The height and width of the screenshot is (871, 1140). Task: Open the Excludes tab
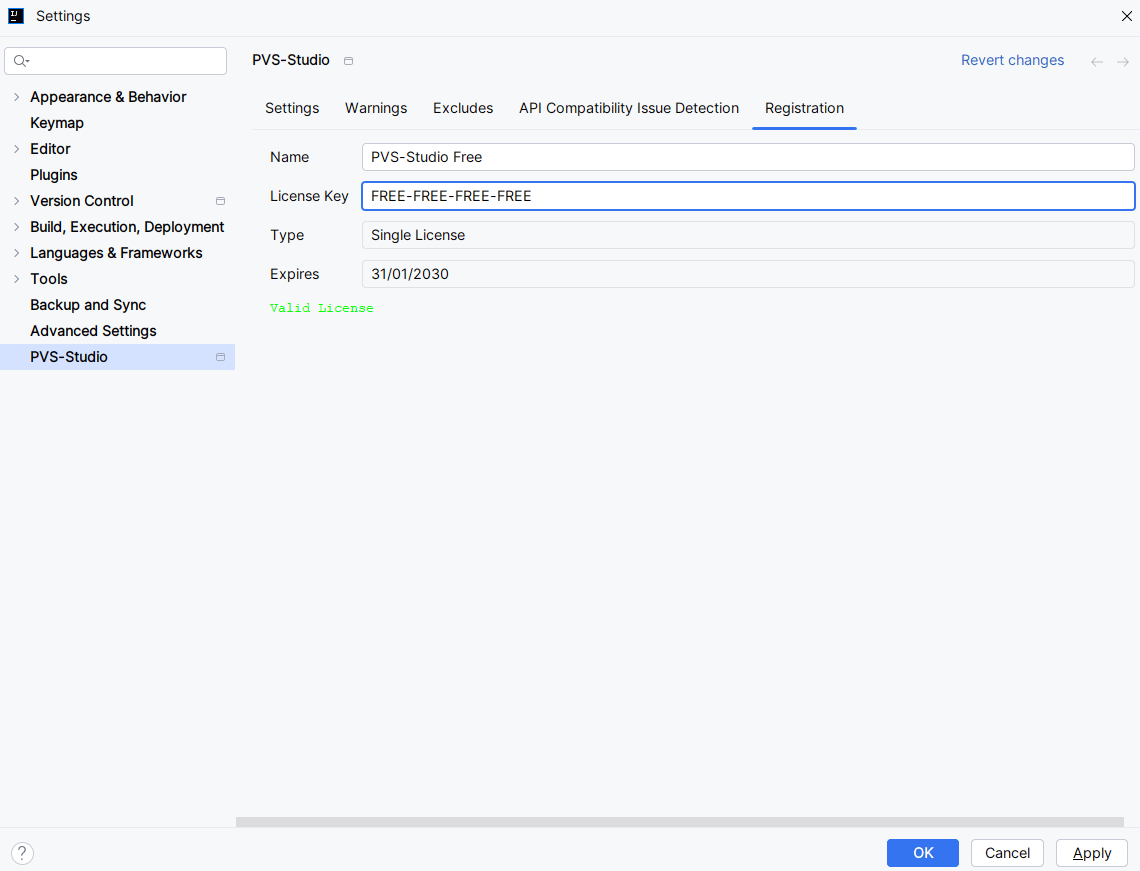tap(463, 108)
